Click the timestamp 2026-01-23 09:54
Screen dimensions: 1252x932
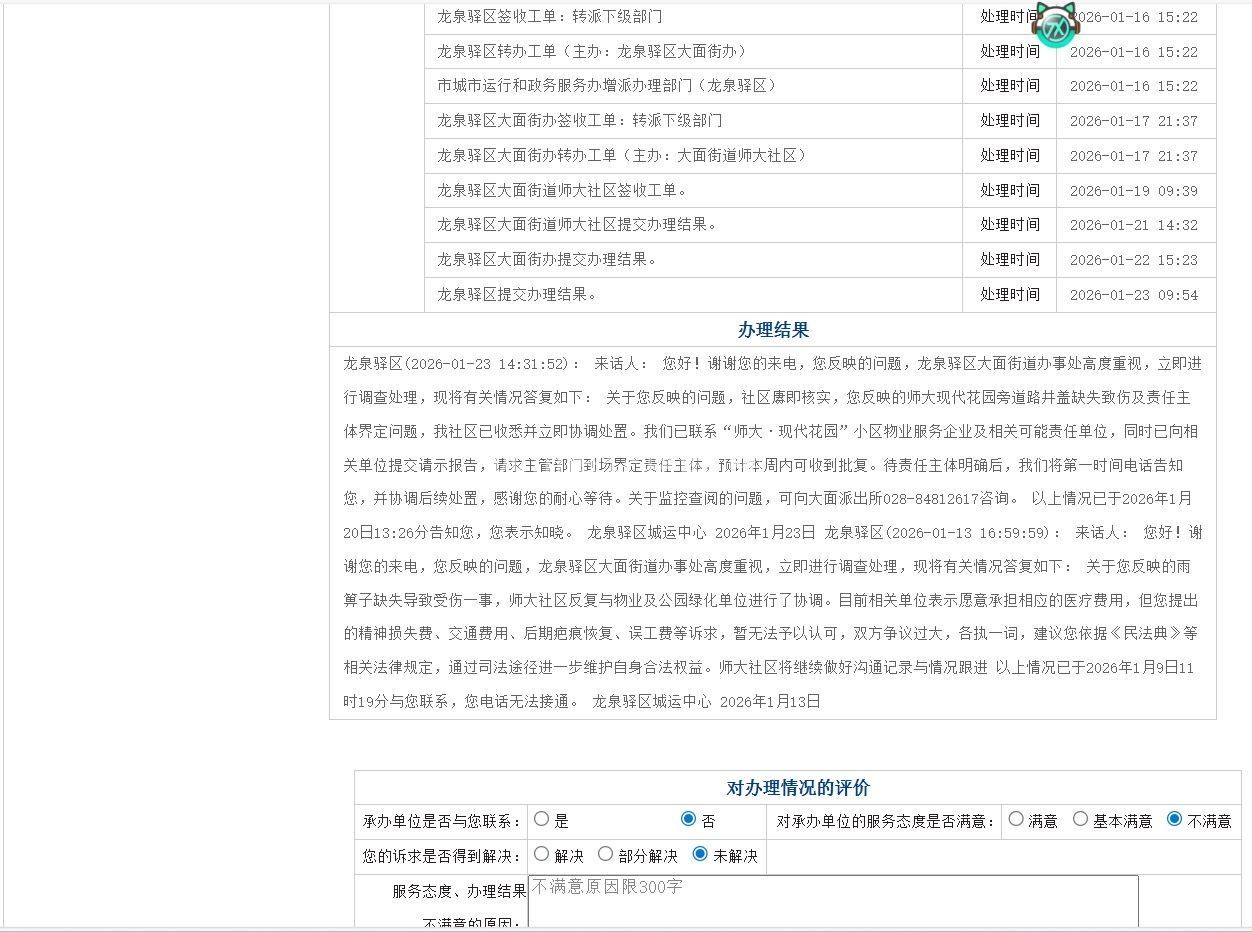click(1133, 295)
